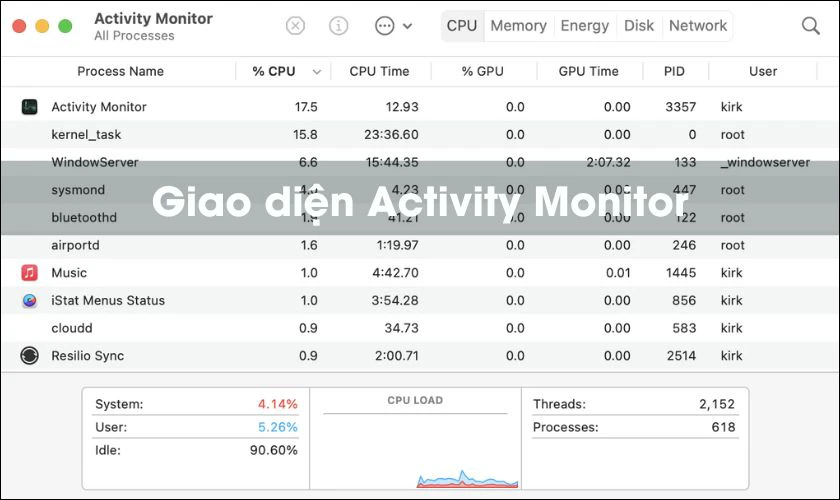Click the Threads count 2,152
Viewport: 840px width, 500px height.
(x=717, y=404)
